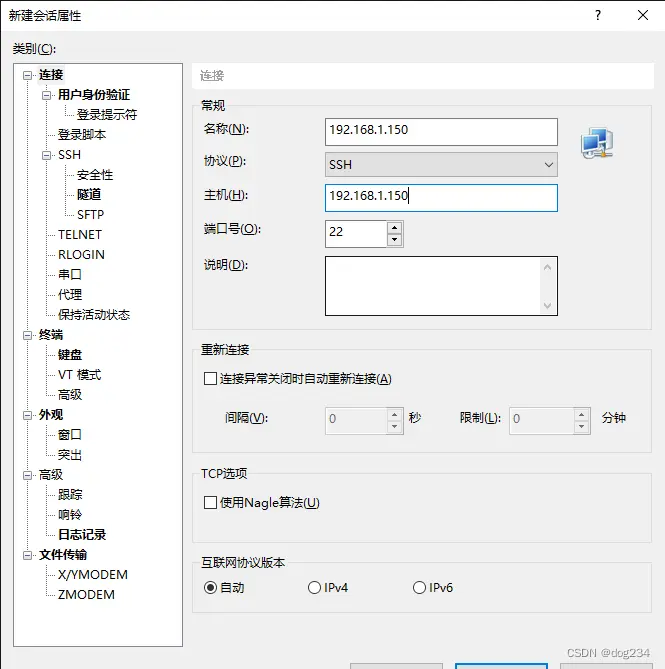Viewport: 665px width, 669px height.
Task: Click the 名称 text field
Action: pyautogui.click(x=441, y=131)
